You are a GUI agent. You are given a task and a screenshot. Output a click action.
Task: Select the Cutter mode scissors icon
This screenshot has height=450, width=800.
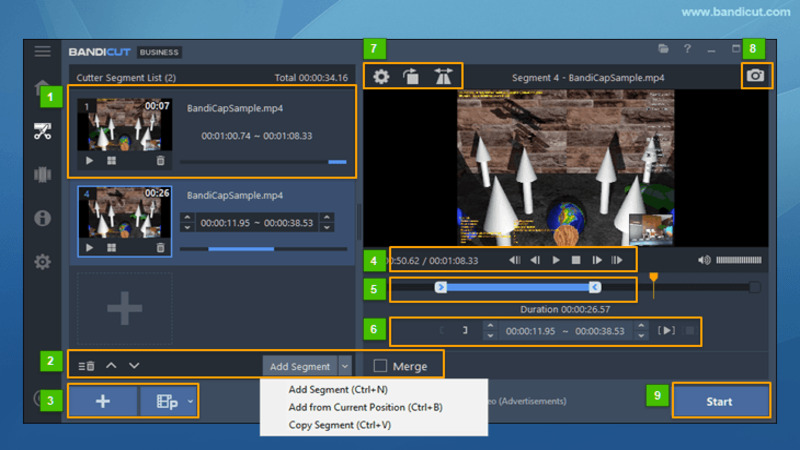click(x=42, y=131)
